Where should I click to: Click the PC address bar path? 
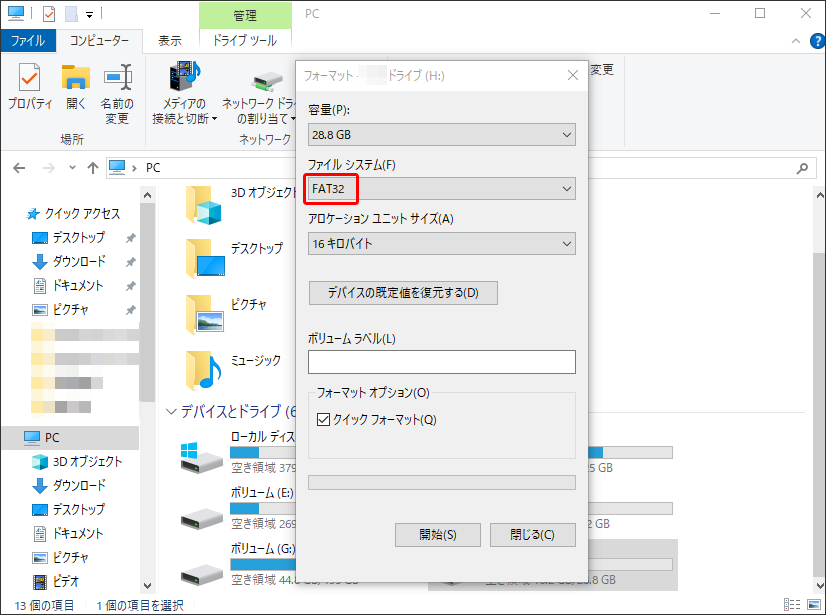point(153,168)
